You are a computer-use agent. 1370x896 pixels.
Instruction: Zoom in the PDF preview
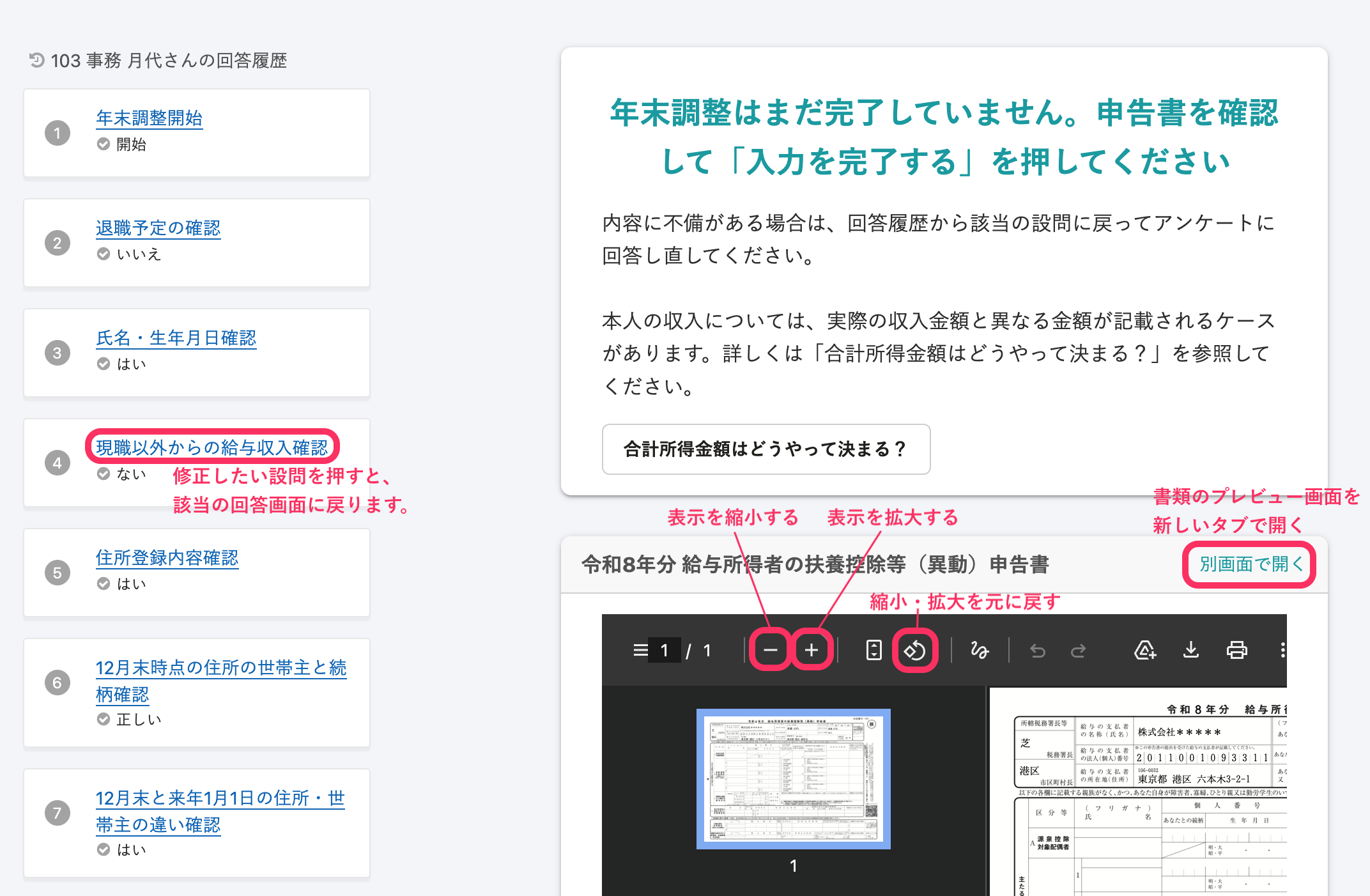click(812, 651)
